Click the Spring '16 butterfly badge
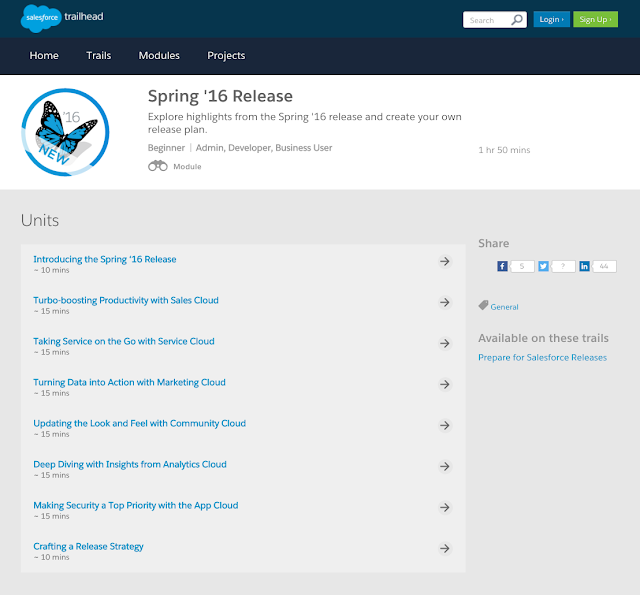Screen dimensions: 640x595 click(65, 132)
